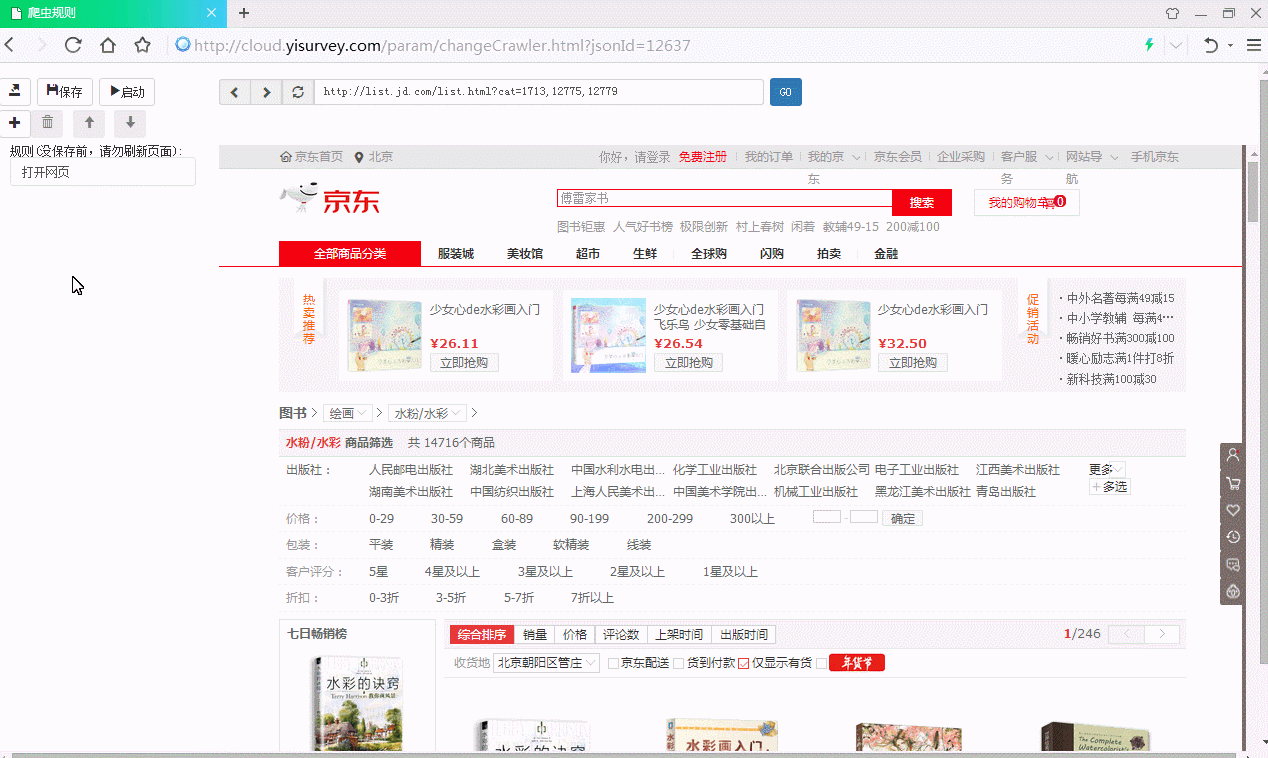Click the user profile sidebar icon
The image size is (1268, 758).
1233,455
